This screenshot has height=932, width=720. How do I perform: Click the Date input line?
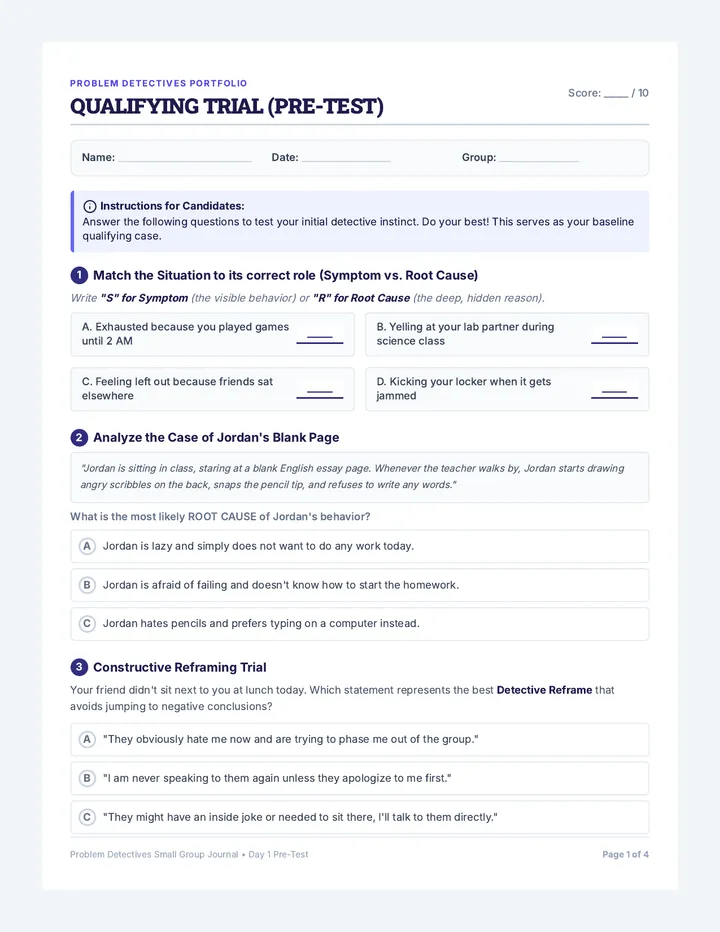(346, 158)
